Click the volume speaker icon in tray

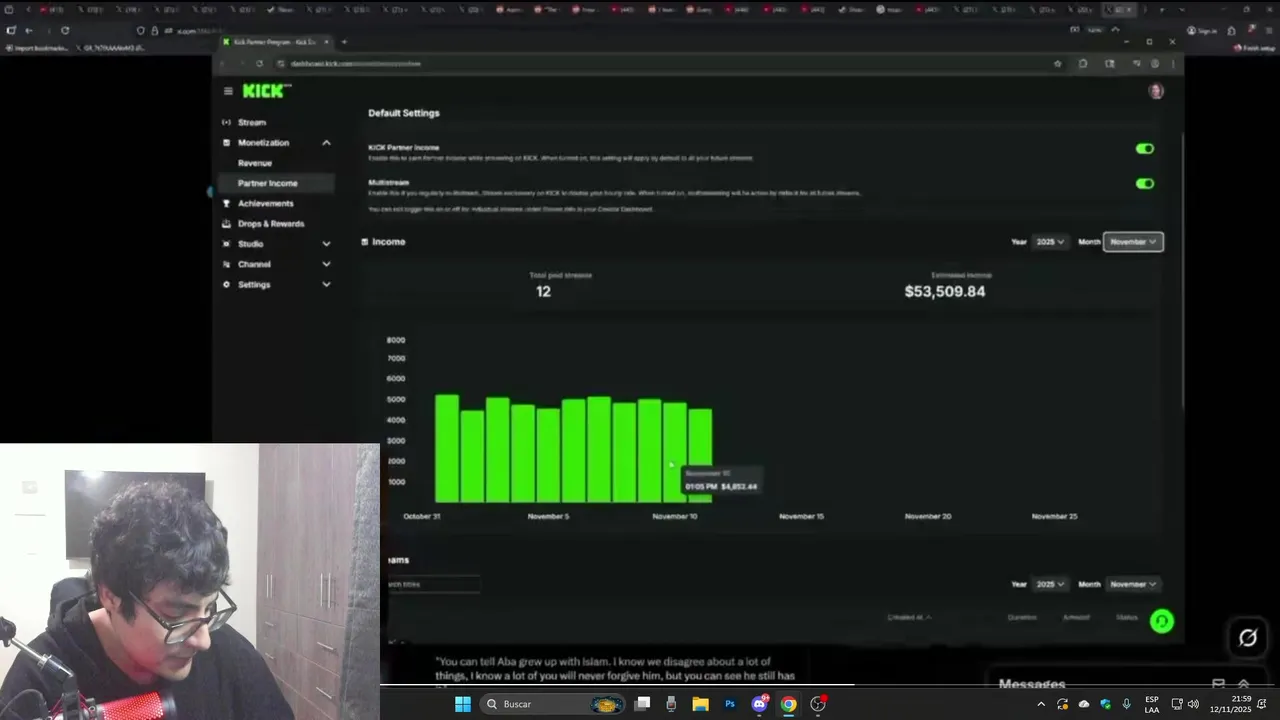tap(1193, 704)
